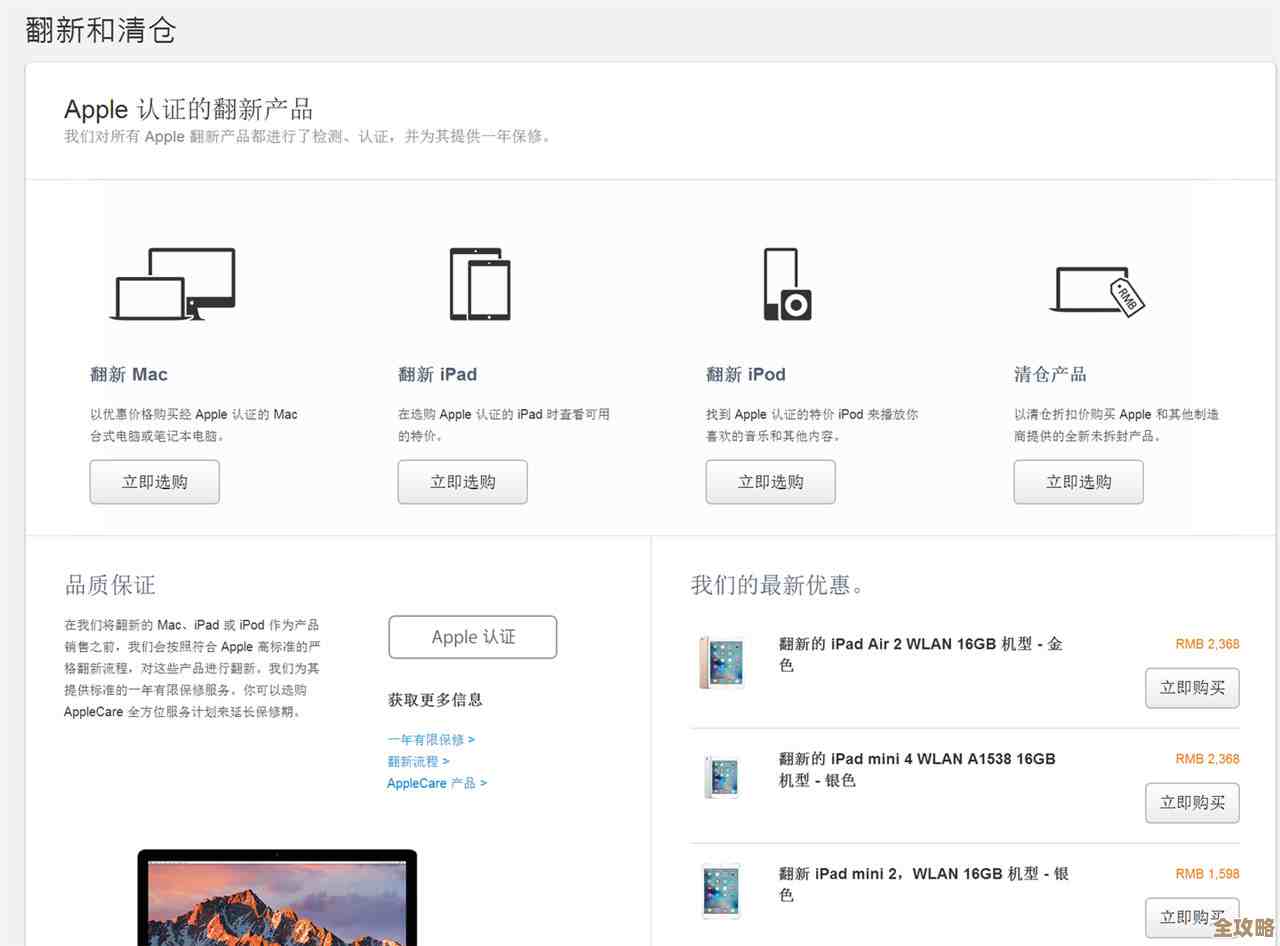Click 立即购买 for iPad mini 2
1280x946 pixels.
[1192, 917]
